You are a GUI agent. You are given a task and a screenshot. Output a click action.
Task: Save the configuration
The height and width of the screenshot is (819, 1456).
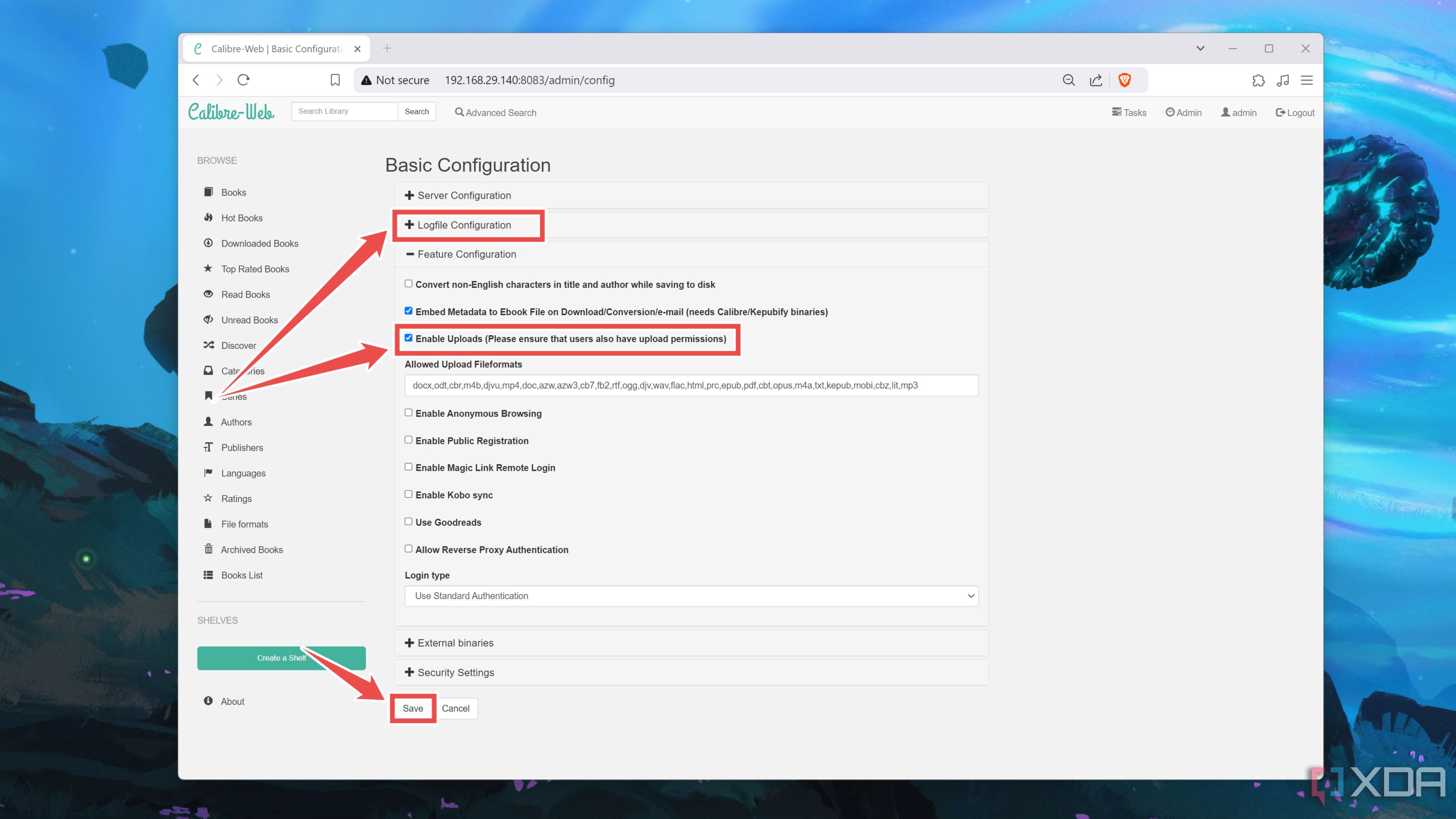pos(413,708)
